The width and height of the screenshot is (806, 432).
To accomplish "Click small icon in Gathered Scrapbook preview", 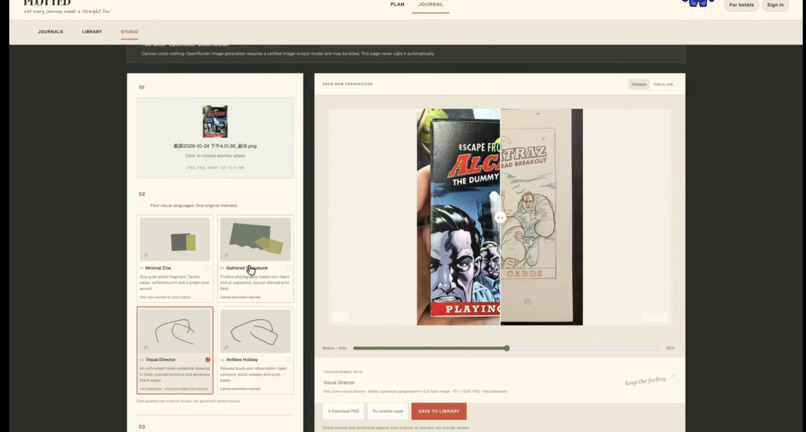I will click(x=227, y=255).
